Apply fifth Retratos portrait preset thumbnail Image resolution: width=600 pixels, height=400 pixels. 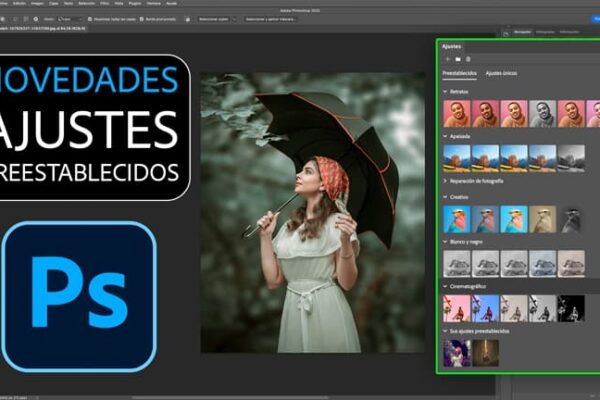tap(571, 114)
